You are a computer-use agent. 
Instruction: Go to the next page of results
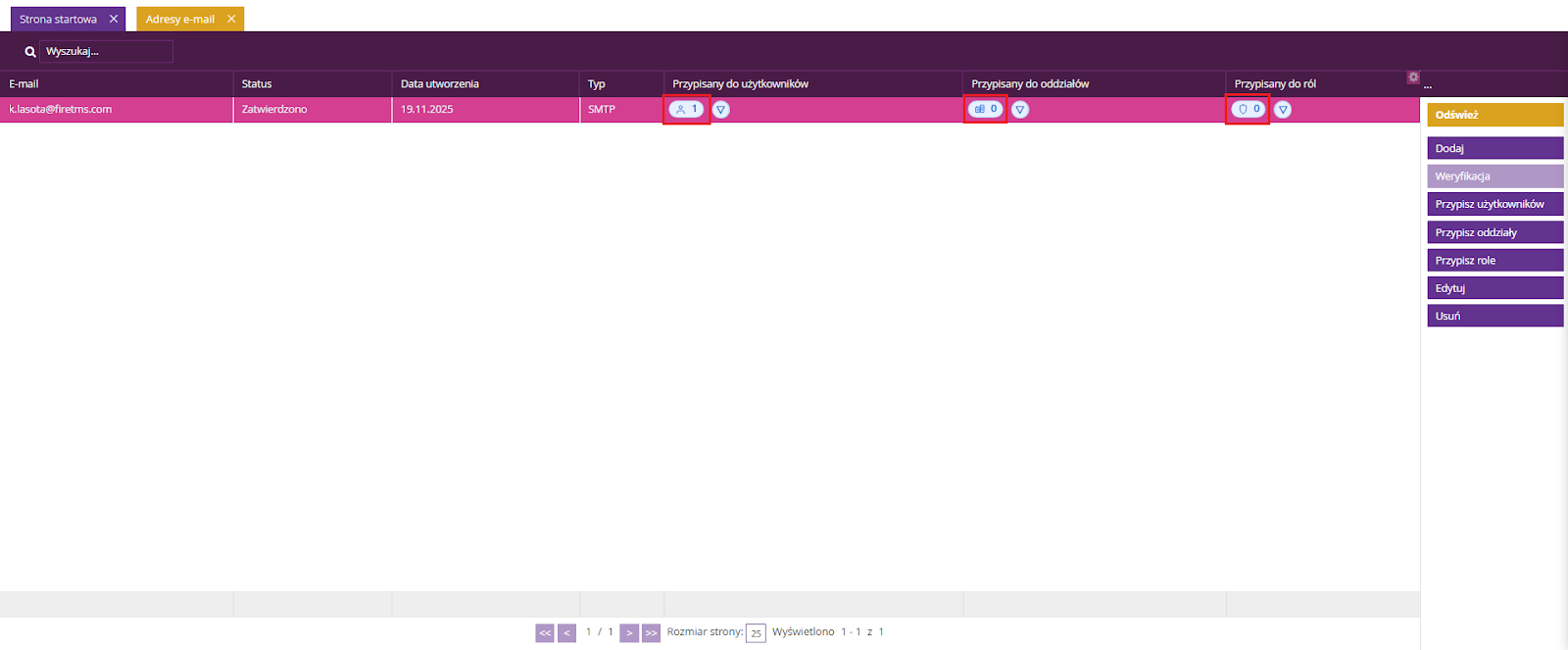coord(629,633)
